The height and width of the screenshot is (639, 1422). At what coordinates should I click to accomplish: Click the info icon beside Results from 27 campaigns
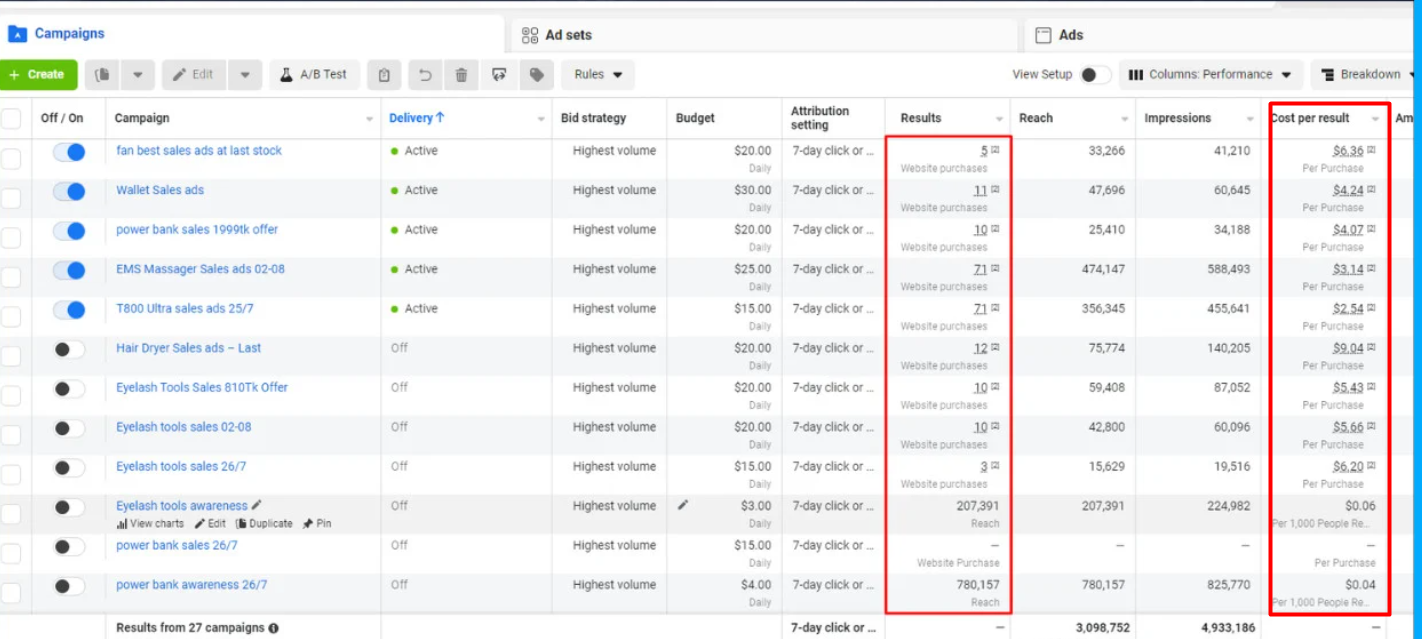pos(273,628)
